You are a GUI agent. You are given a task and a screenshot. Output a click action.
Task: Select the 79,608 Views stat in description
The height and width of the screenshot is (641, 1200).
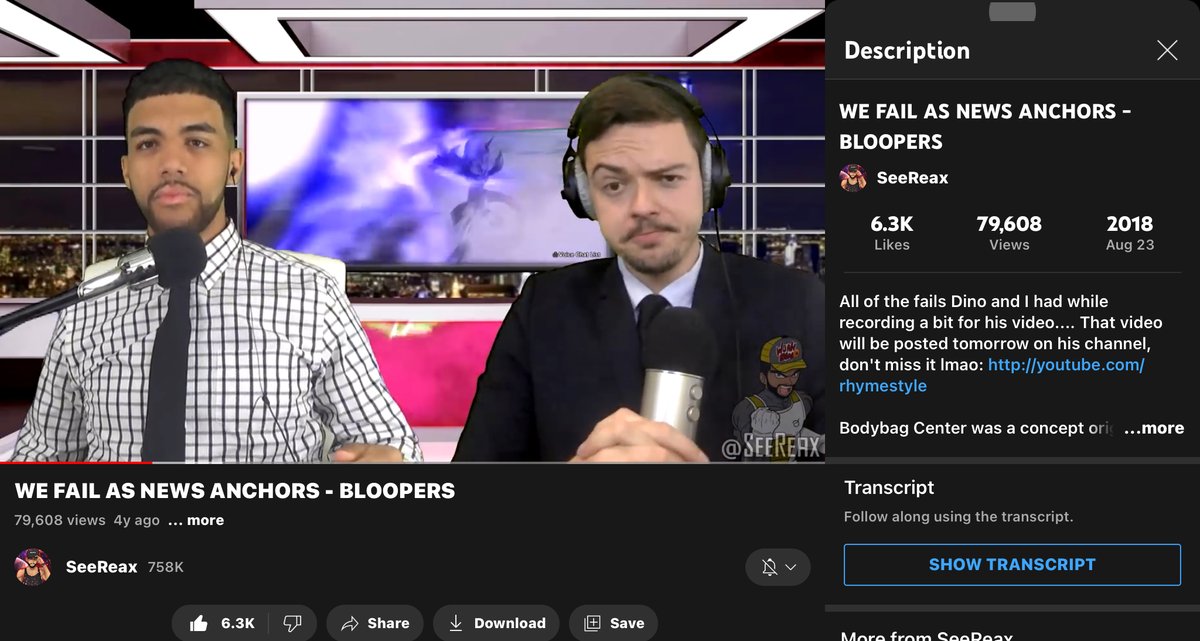pos(1009,232)
